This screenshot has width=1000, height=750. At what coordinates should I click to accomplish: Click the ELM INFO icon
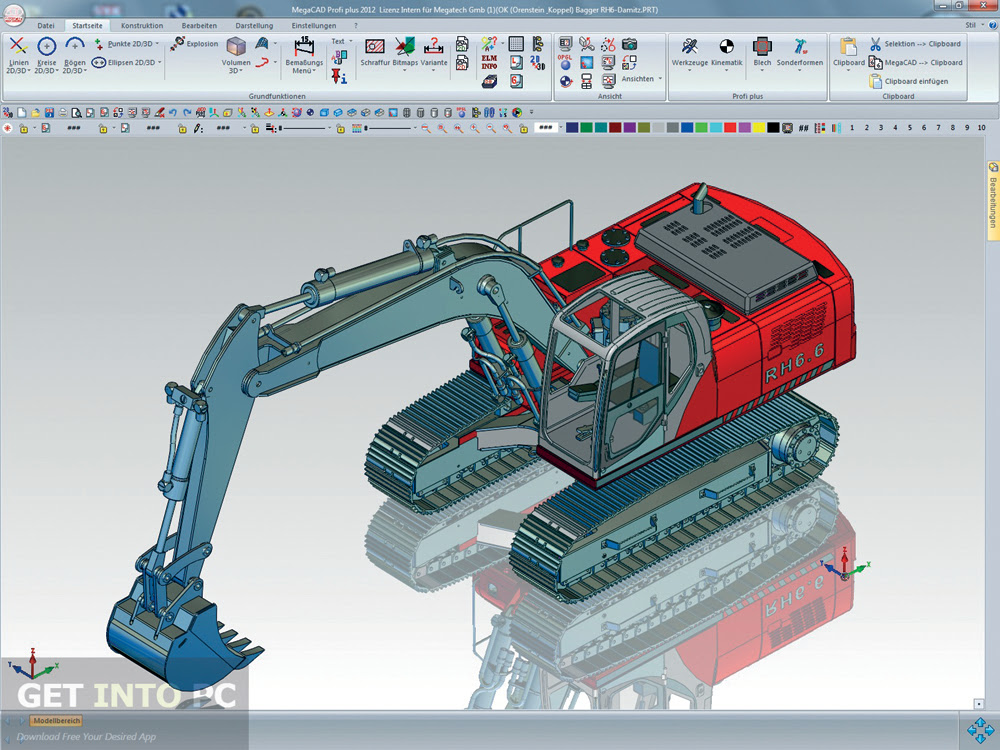(x=489, y=62)
